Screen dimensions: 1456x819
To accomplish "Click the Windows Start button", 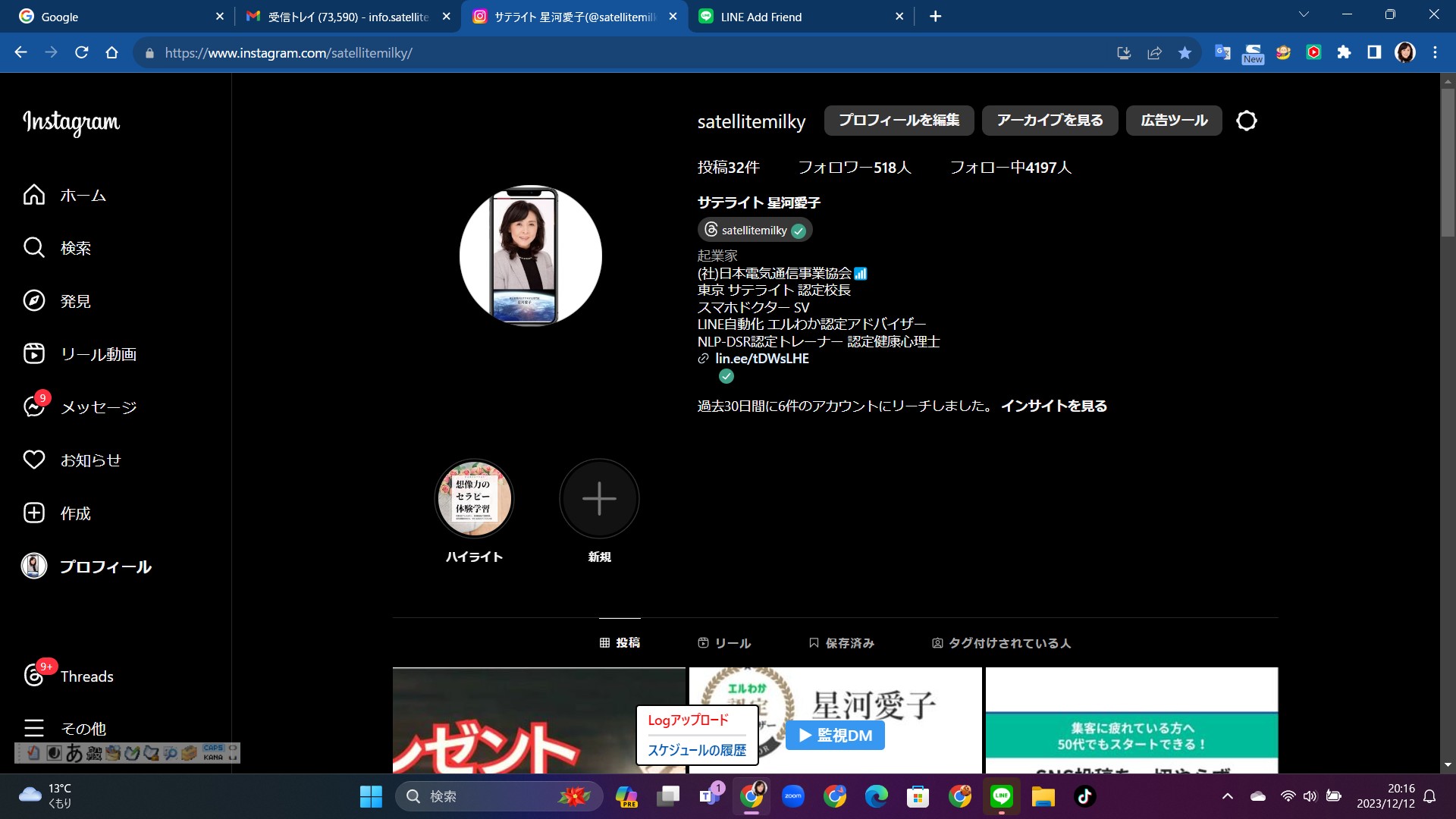I will click(x=371, y=796).
